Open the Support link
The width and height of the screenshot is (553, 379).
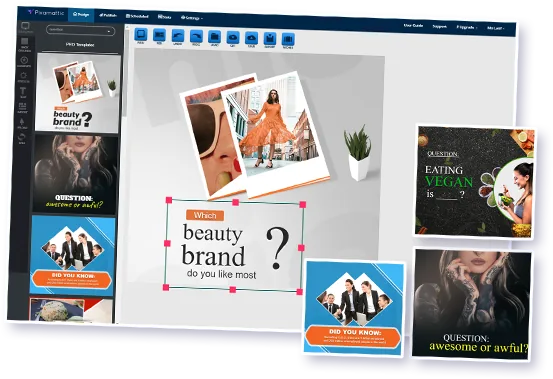pyautogui.click(x=439, y=26)
